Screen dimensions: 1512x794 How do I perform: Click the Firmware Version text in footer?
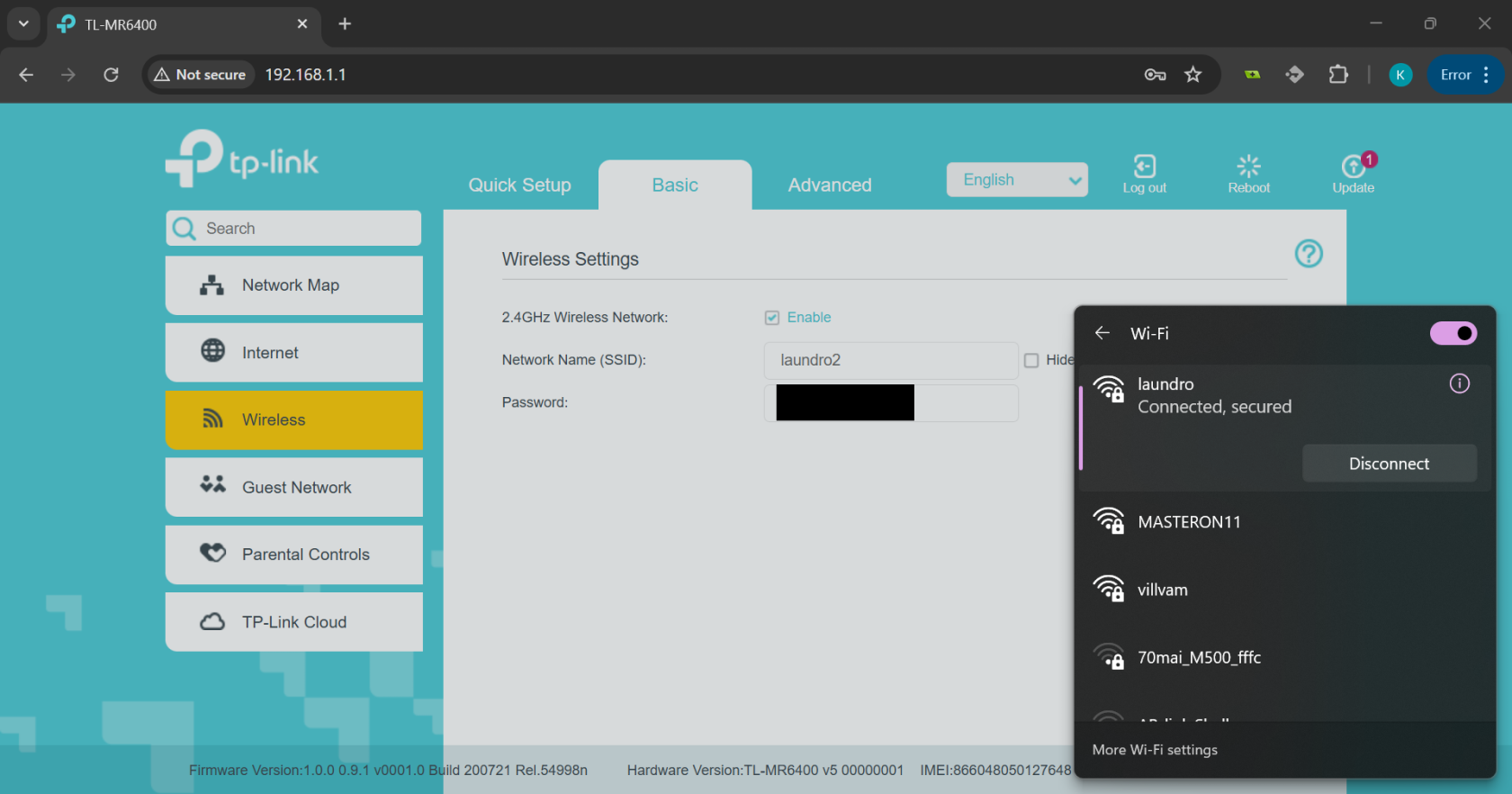[388, 771]
